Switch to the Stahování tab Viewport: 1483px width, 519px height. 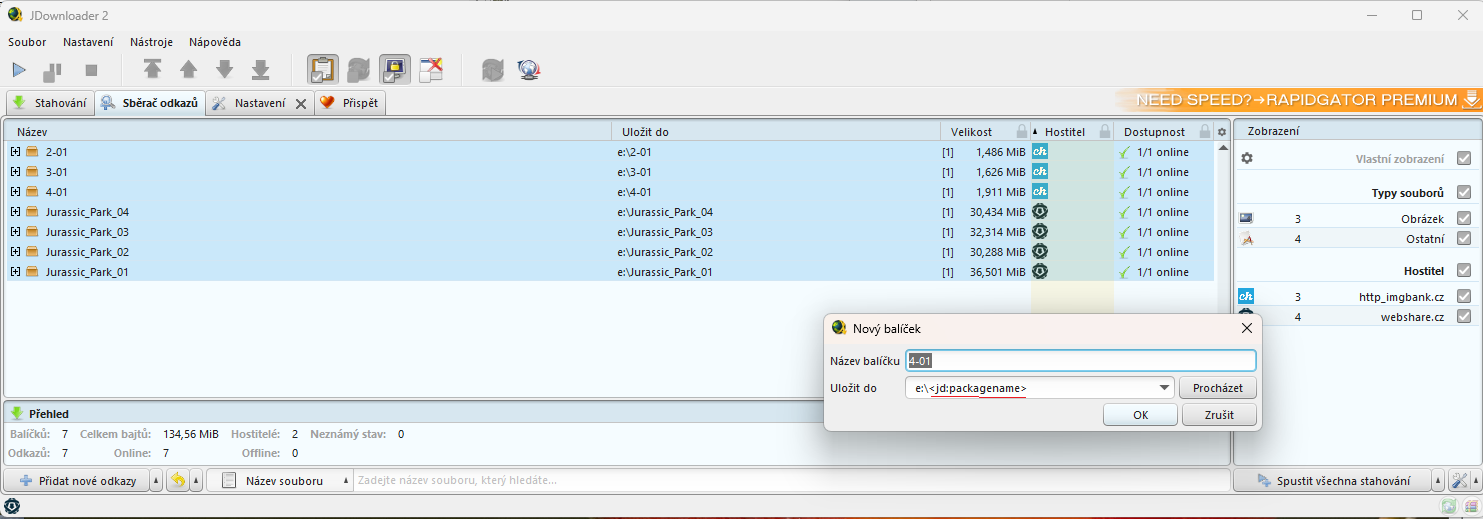point(50,103)
